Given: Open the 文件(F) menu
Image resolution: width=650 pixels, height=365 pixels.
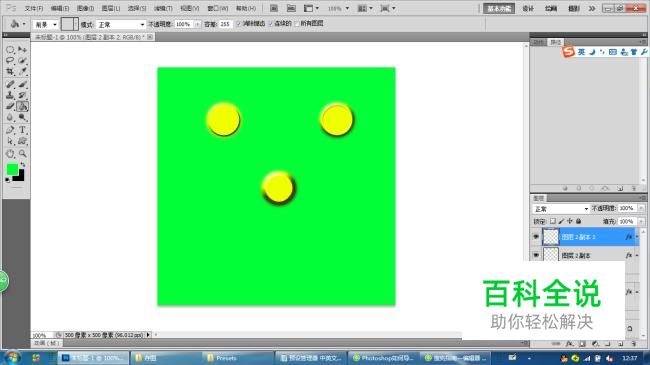Looking at the screenshot, I should point(34,8).
